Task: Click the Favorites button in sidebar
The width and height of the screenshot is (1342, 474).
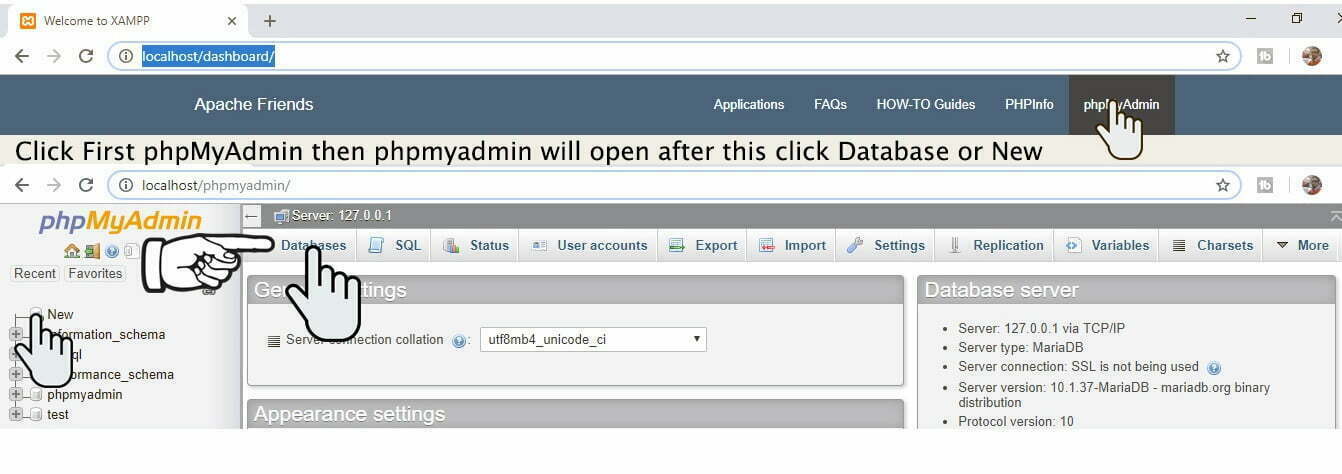Action: (x=95, y=273)
